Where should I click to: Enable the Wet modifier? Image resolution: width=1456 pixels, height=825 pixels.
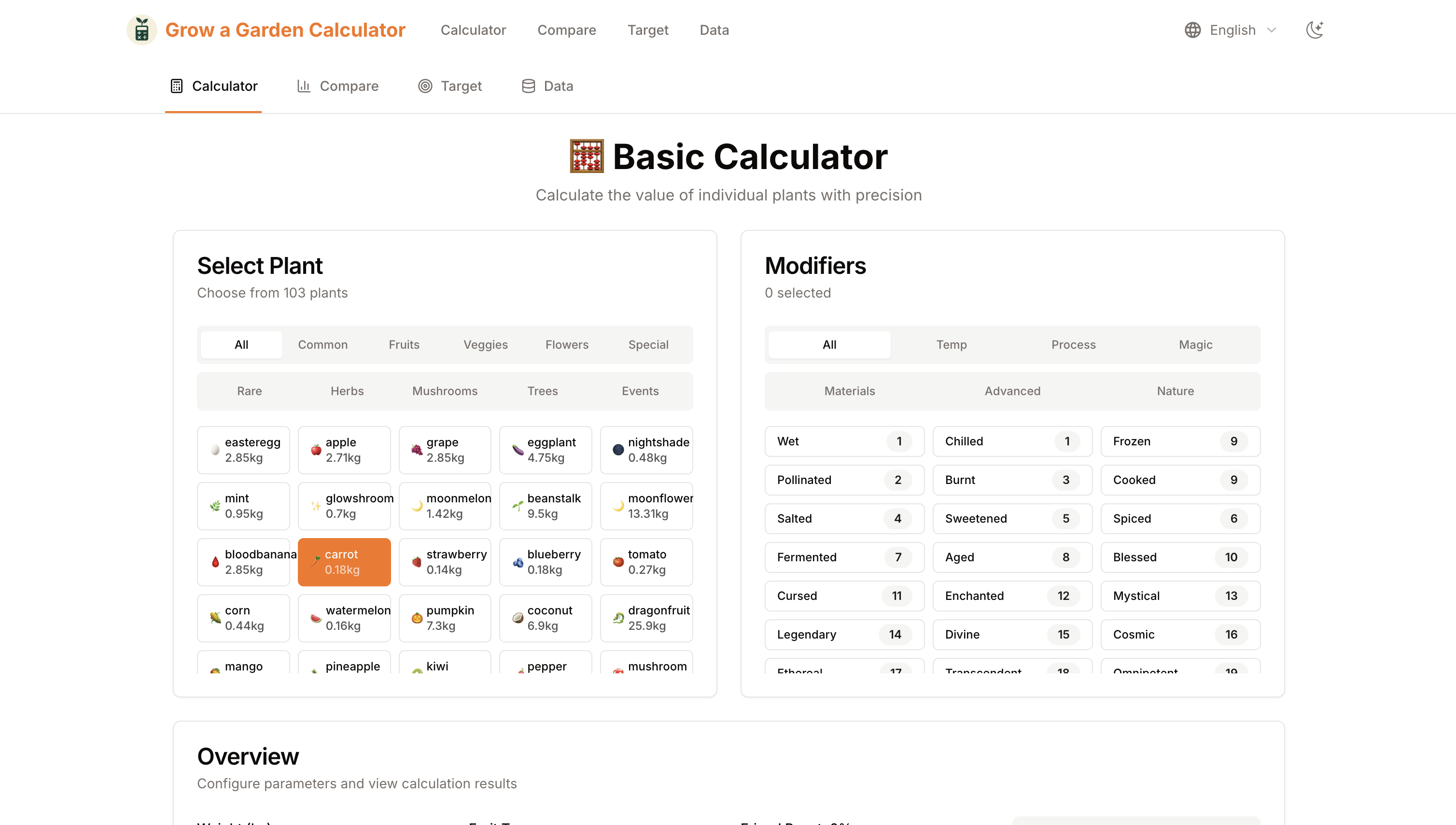pos(844,441)
